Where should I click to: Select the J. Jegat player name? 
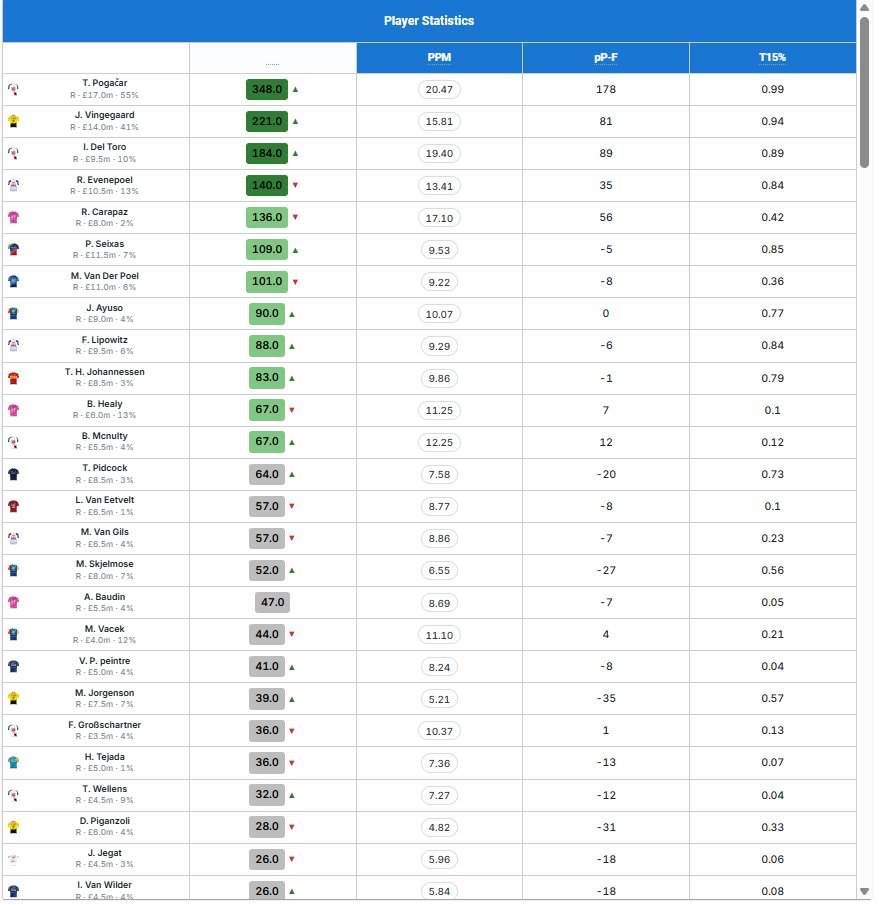coord(104,853)
